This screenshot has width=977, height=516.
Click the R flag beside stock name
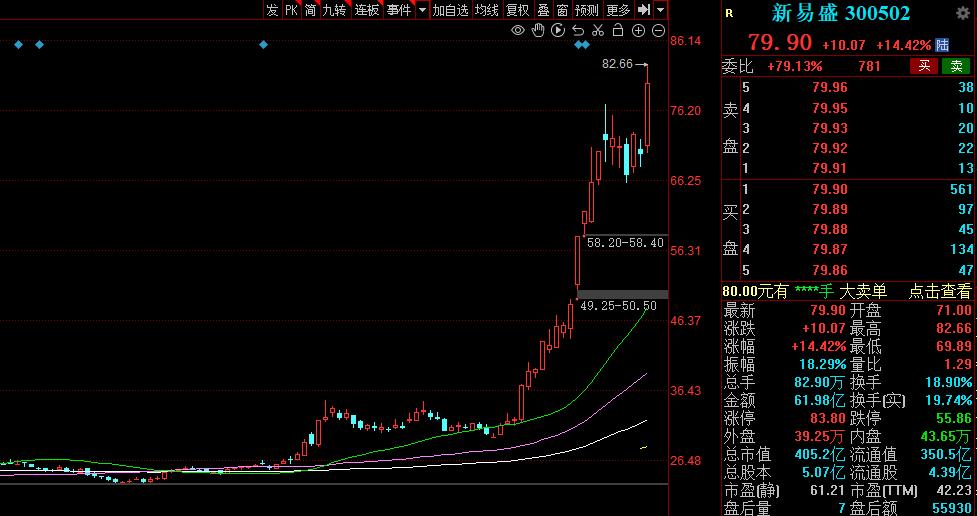click(730, 14)
